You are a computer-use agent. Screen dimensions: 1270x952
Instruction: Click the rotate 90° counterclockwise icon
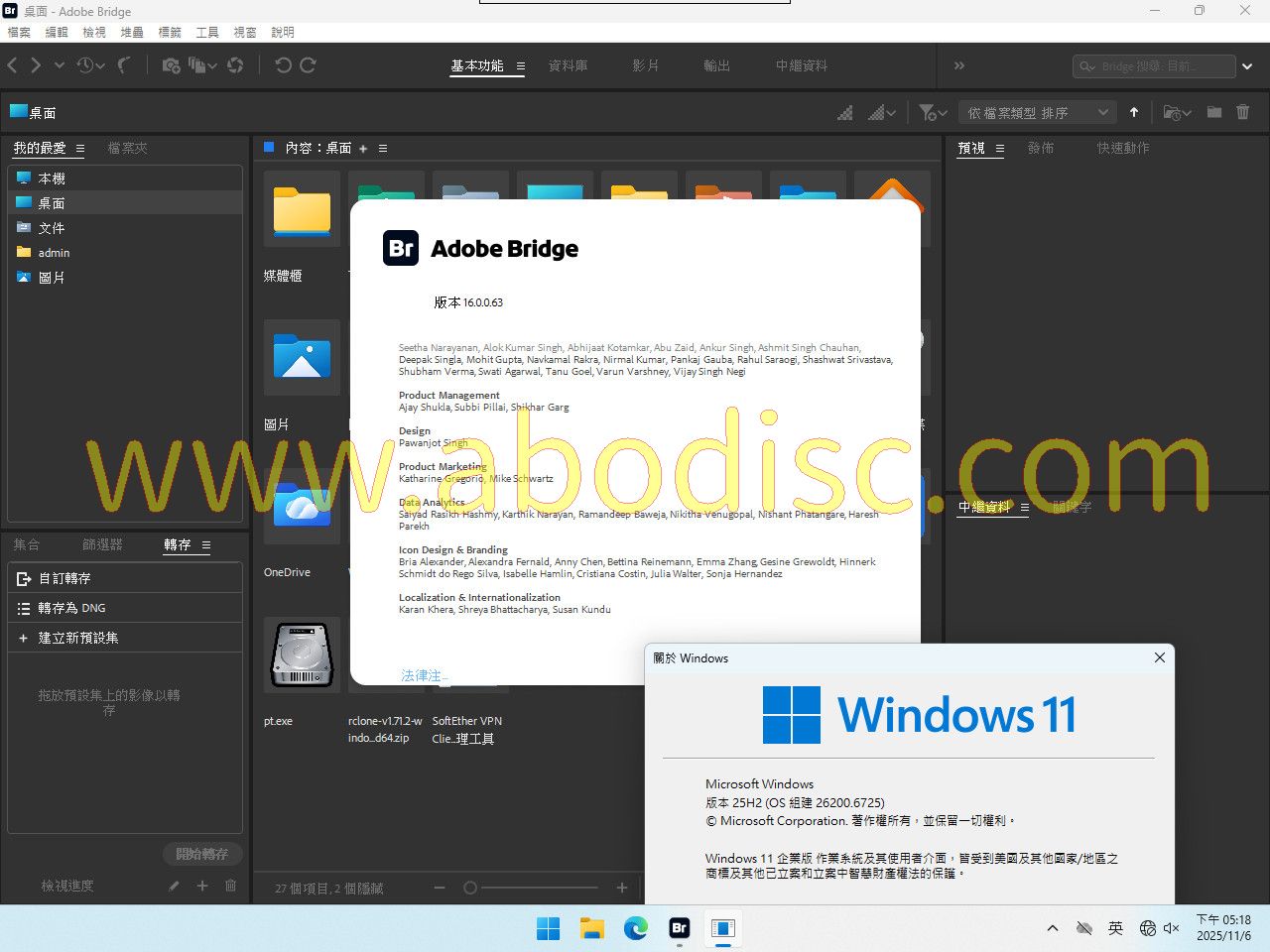click(x=283, y=65)
